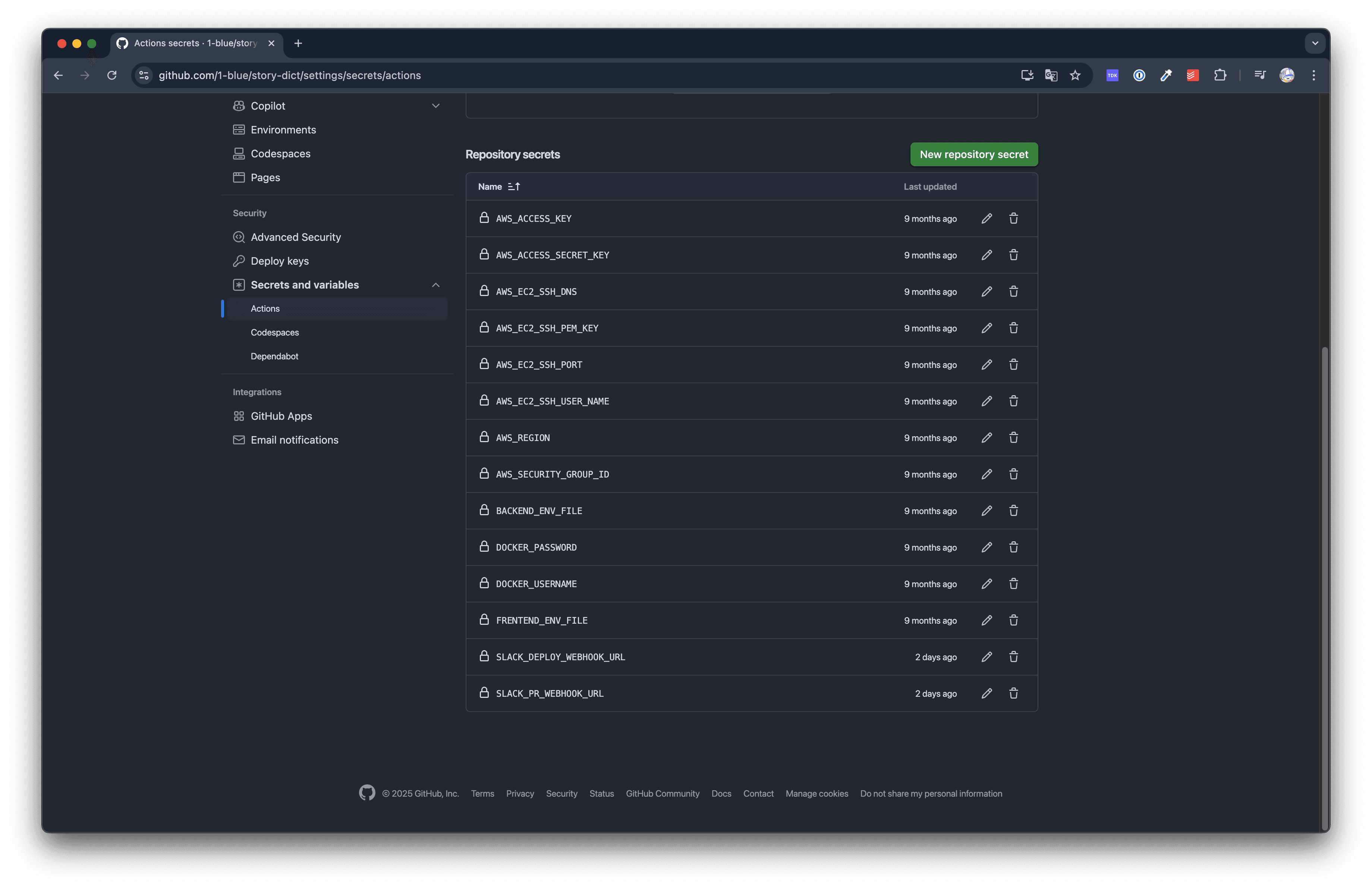Image resolution: width=1372 pixels, height=888 pixels.
Task: Open the Todoist extension icon
Action: 1193,75
